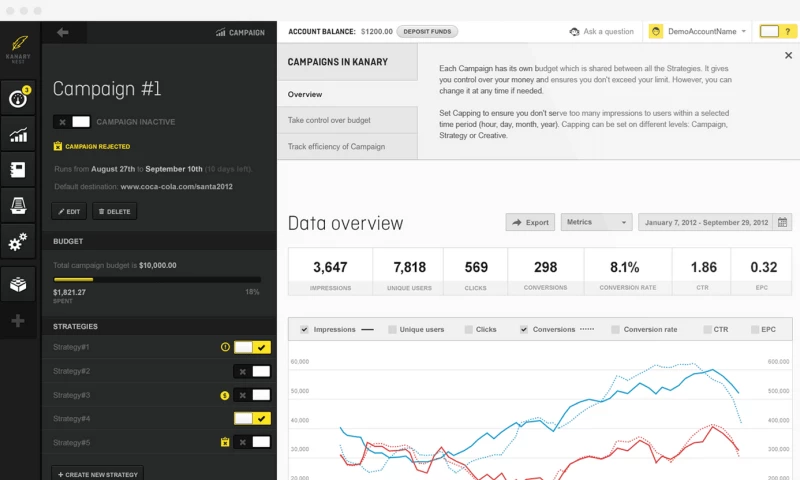
Task: Click the Deposit Funds button
Action: pyautogui.click(x=428, y=31)
